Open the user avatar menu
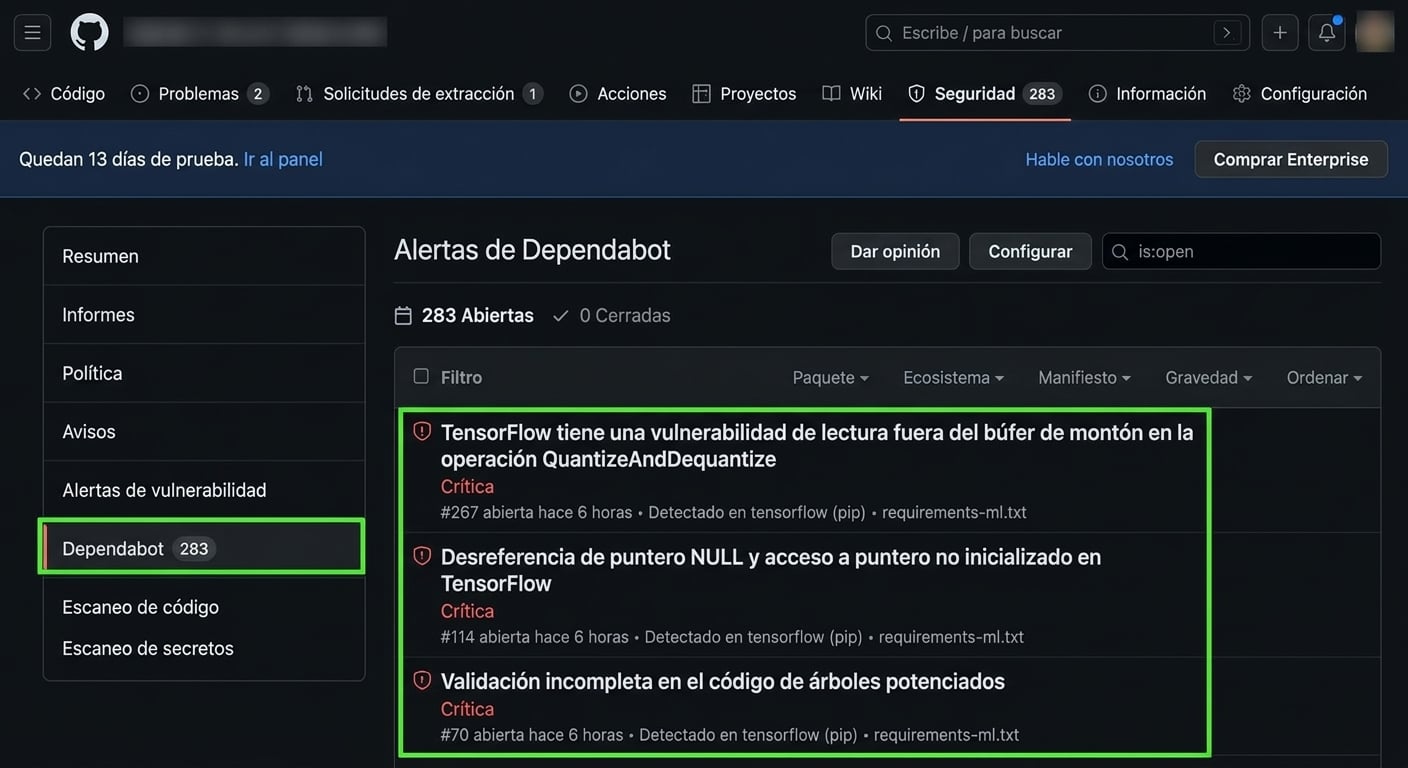This screenshot has width=1408, height=768. 1375,32
